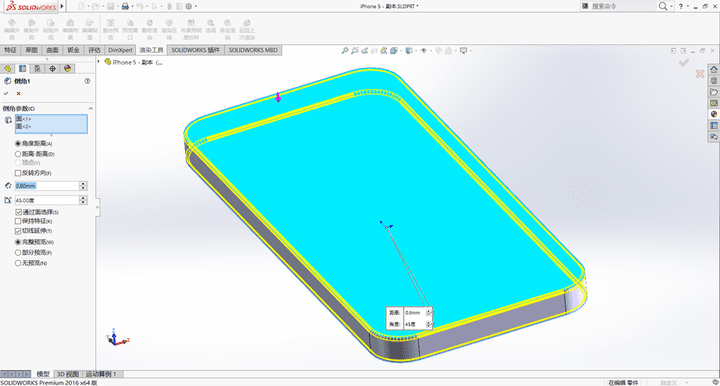This screenshot has width=720, height=386.
Task: Click the Previous View icon
Action: 365,50
